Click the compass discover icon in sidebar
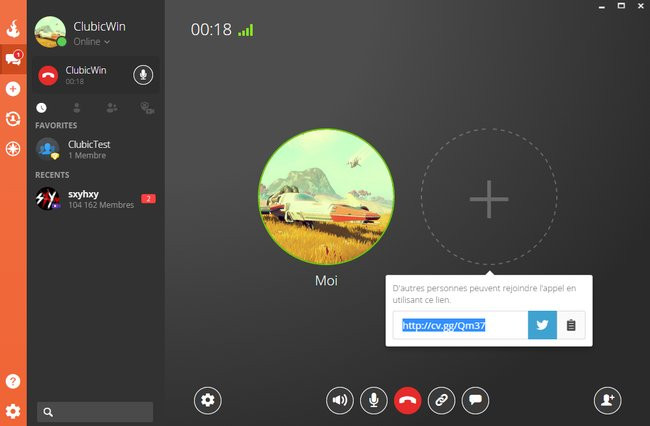This screenshot has height=426, width=650. (x=13, y=149)
